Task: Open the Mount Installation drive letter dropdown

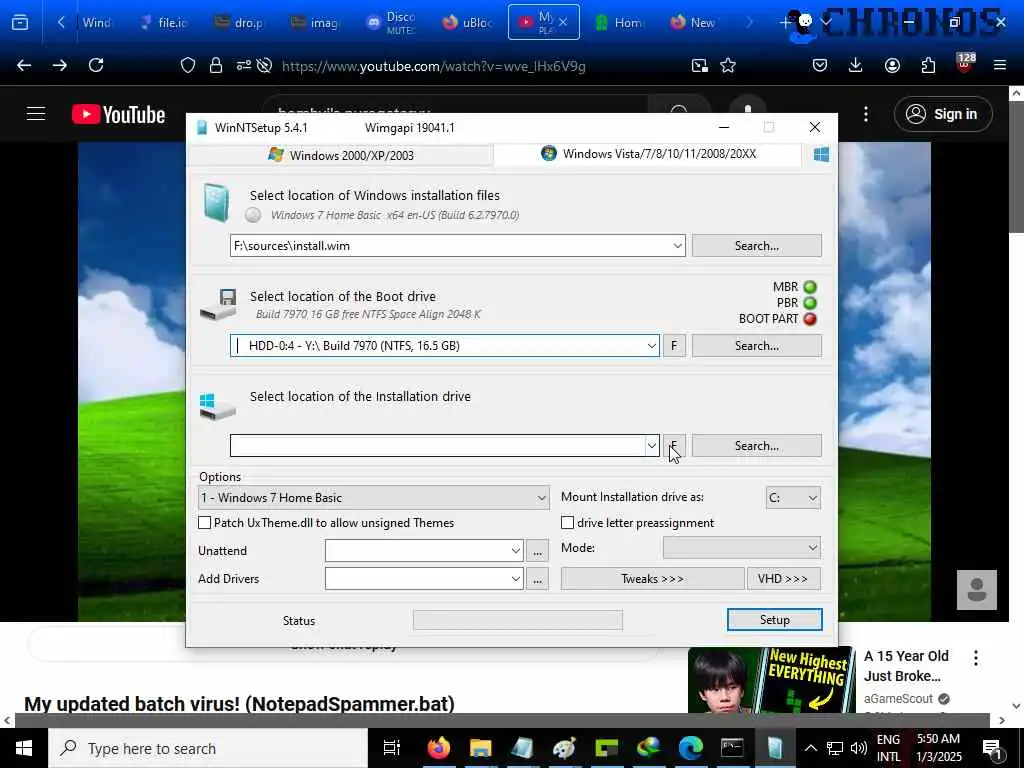Action: click(793, 498)
